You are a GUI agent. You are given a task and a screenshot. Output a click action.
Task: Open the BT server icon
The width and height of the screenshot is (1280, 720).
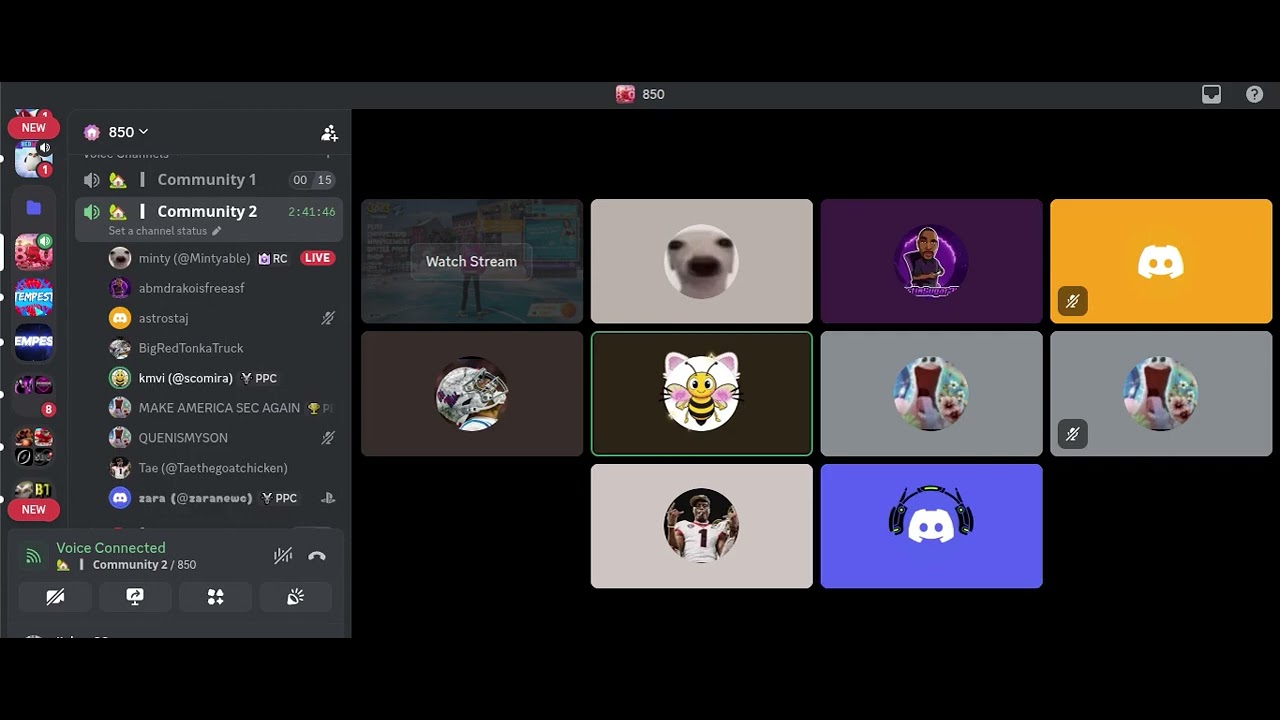pos(33,489)
